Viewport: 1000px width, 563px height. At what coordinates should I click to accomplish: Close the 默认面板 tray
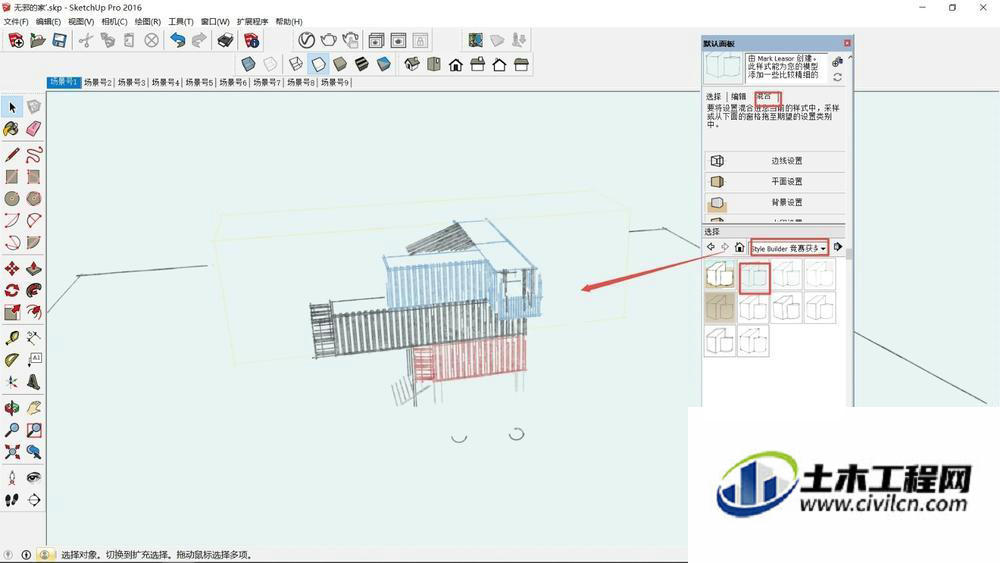(847, 43)
